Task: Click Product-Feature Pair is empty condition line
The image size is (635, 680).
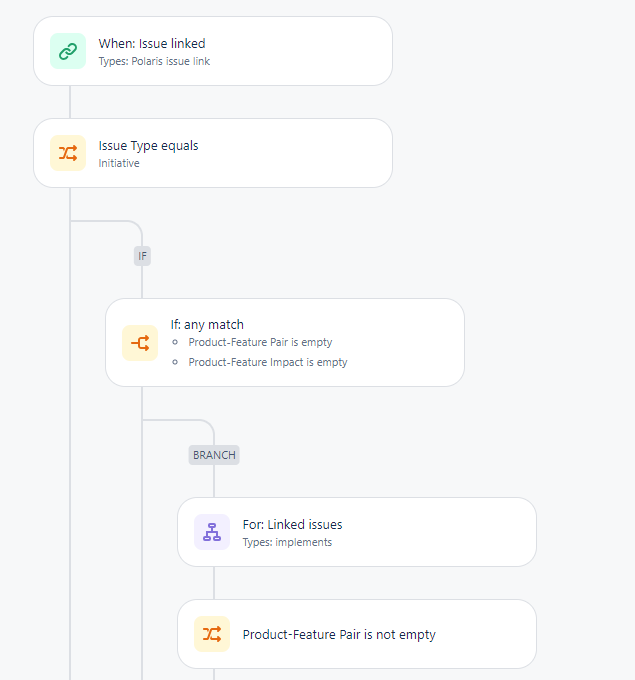Action: (260, 342)
